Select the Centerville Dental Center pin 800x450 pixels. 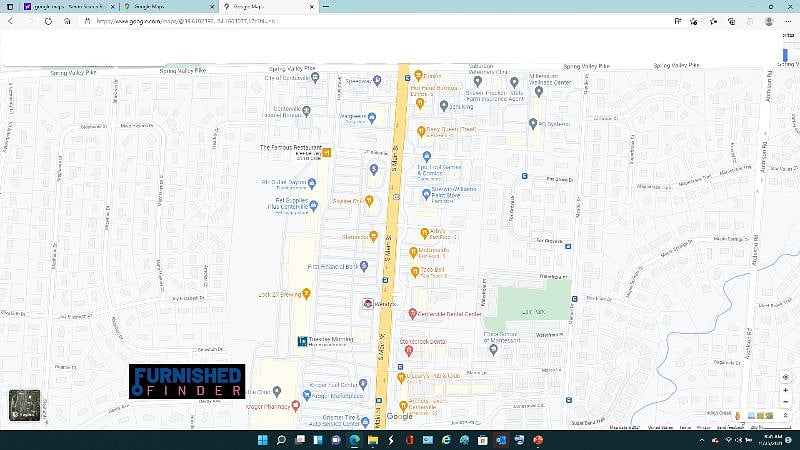coord(412,313)
